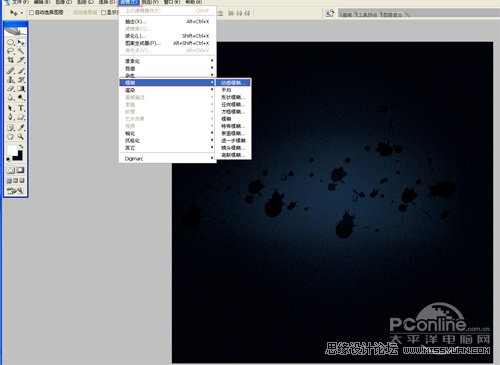
Task: Select the Blur tool in toolbox
Action: [11, 98]
